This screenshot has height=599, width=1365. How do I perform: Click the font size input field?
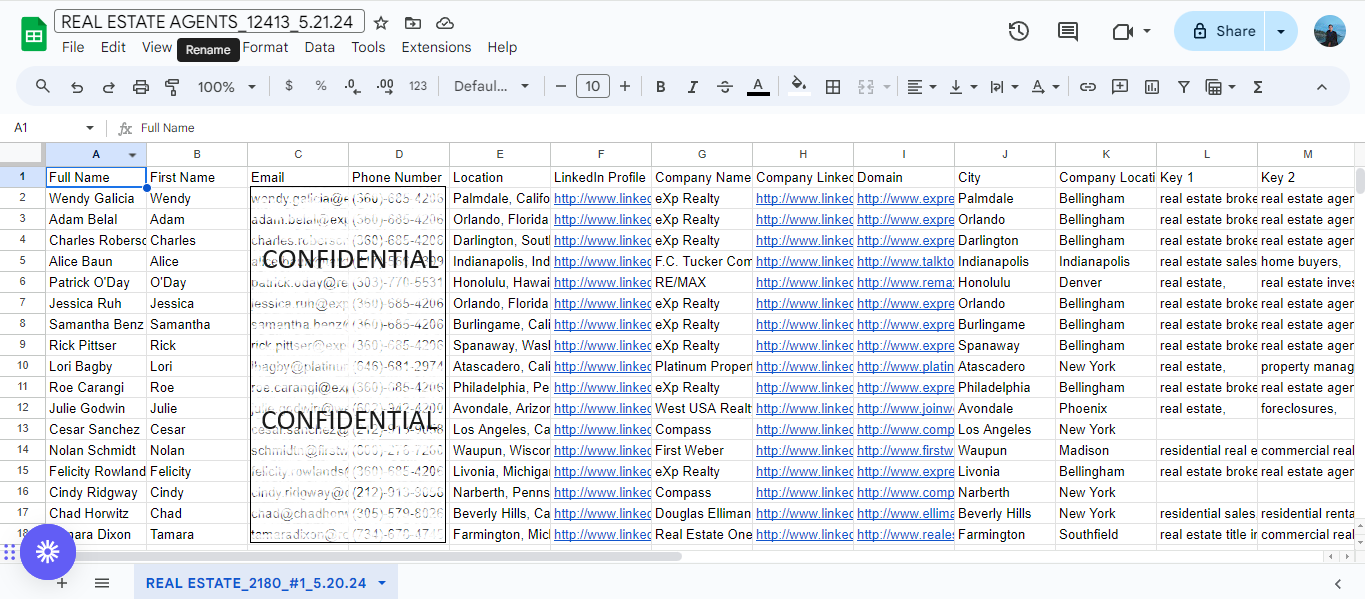click(592, 87)
